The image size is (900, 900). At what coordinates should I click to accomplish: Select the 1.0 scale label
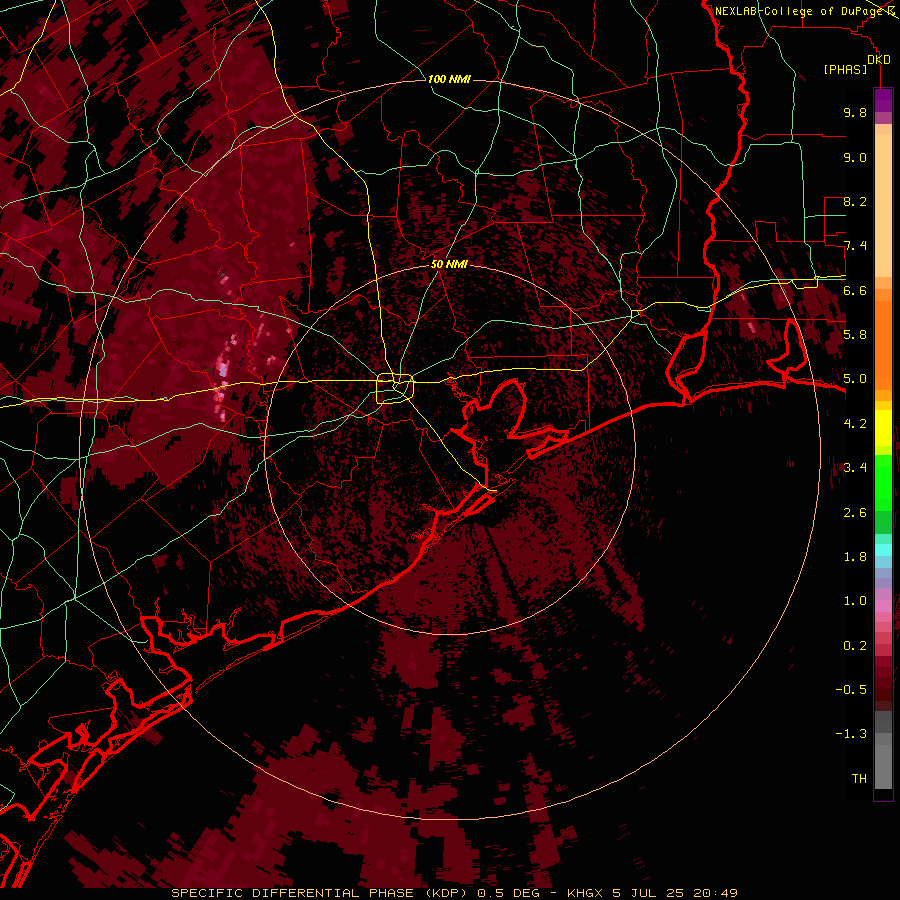855,601
